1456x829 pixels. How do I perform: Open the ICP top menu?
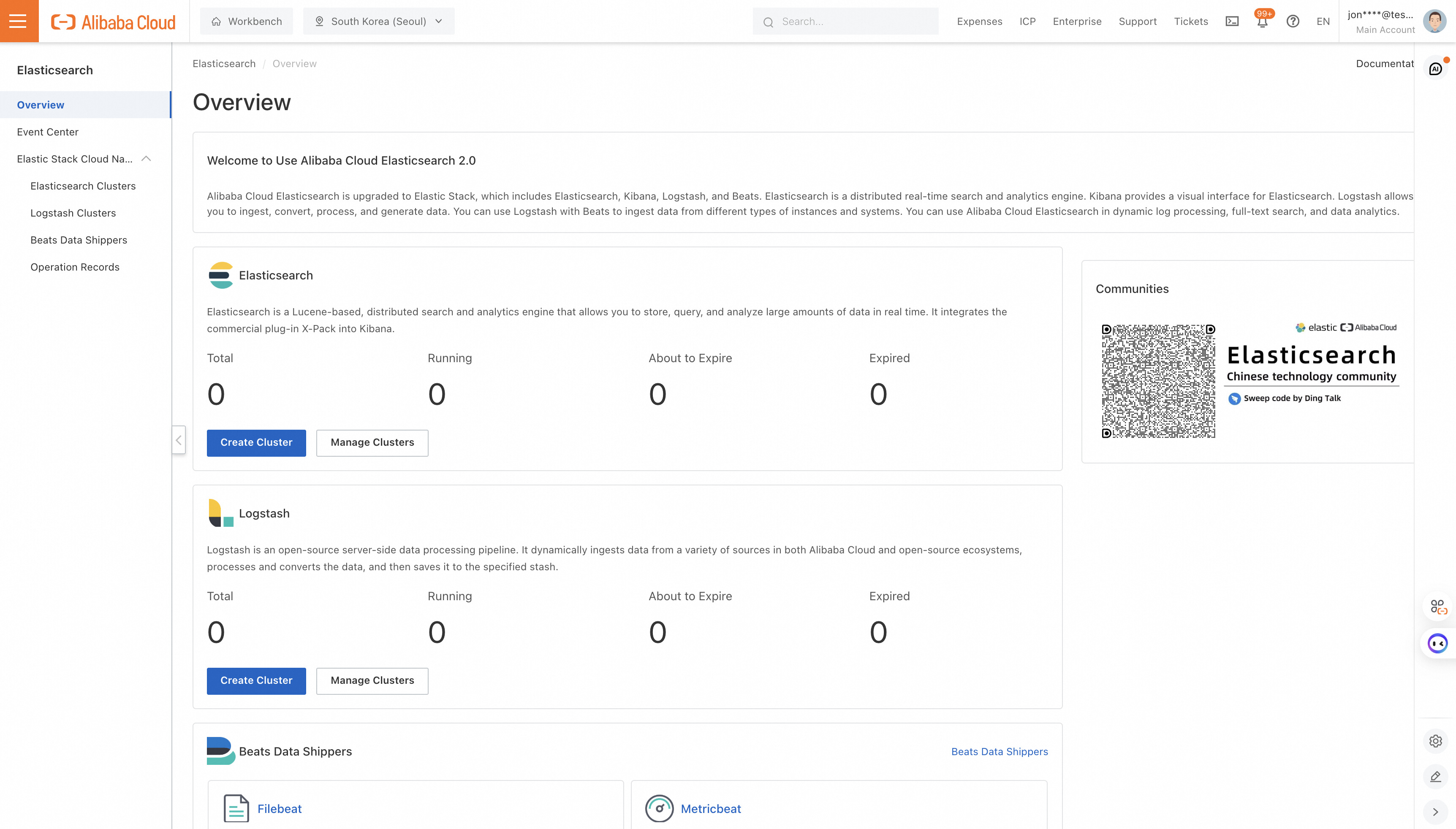pos(1027,22)
